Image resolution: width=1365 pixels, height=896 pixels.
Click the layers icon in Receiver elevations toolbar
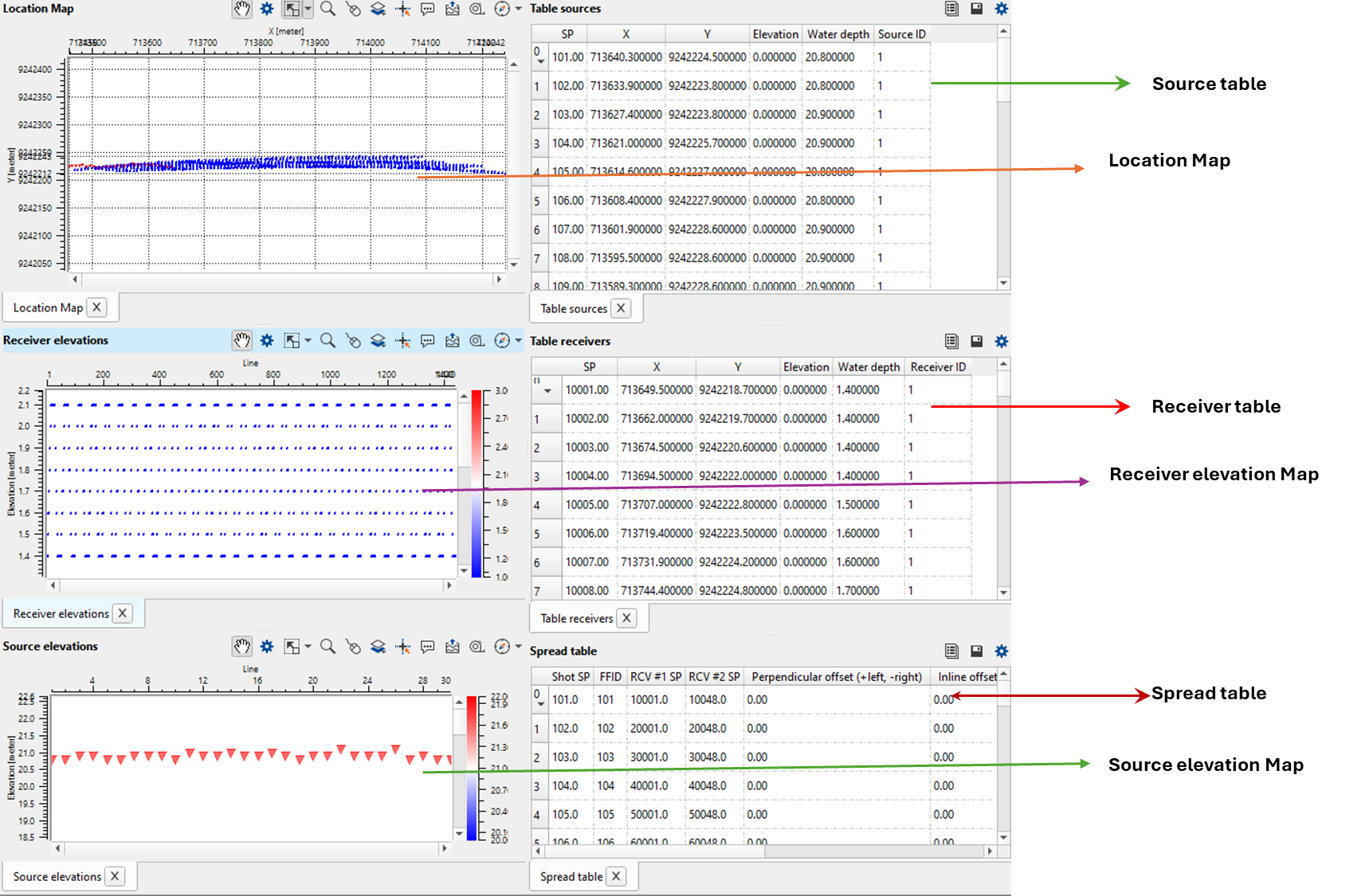point(377,340)
